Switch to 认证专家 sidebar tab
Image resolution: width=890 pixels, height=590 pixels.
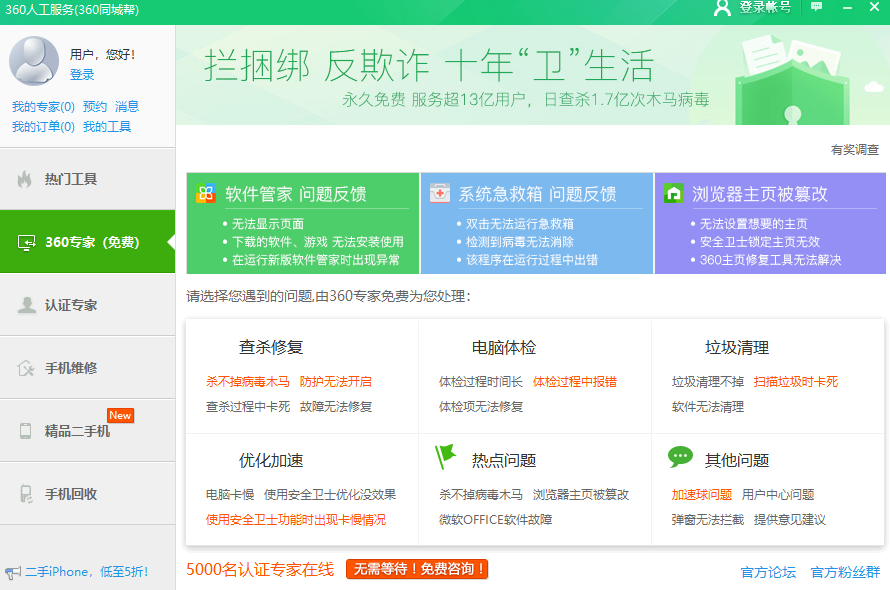87,305
